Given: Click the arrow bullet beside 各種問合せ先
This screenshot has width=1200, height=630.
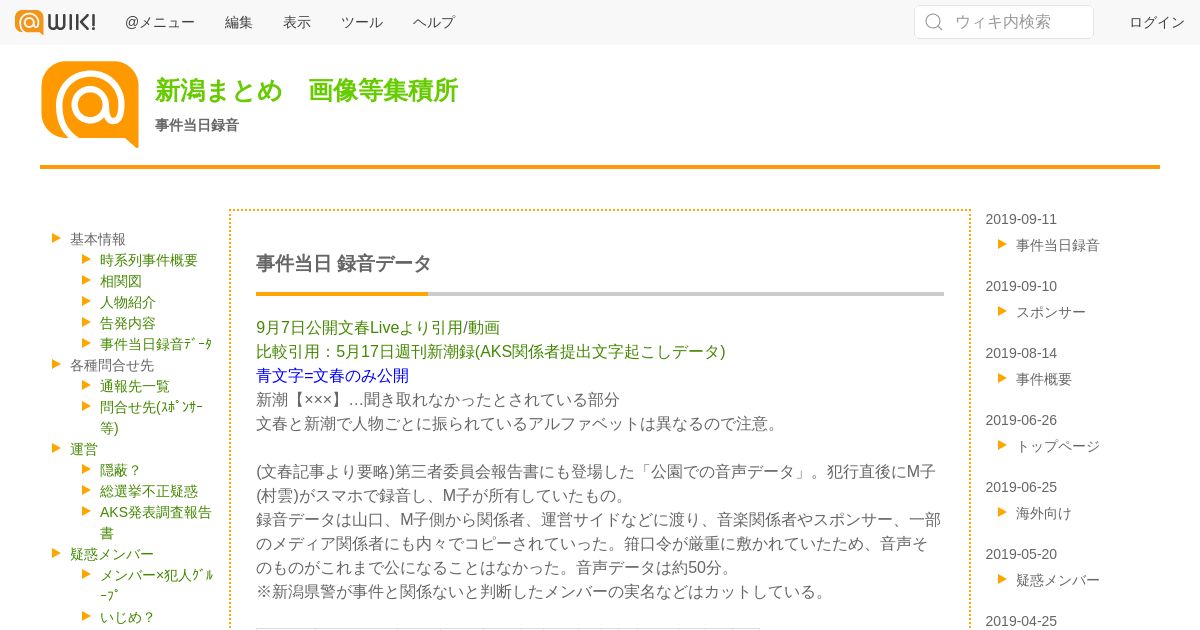Looking at the screenshot, I should pyautogui.click(x=57, y=364).
